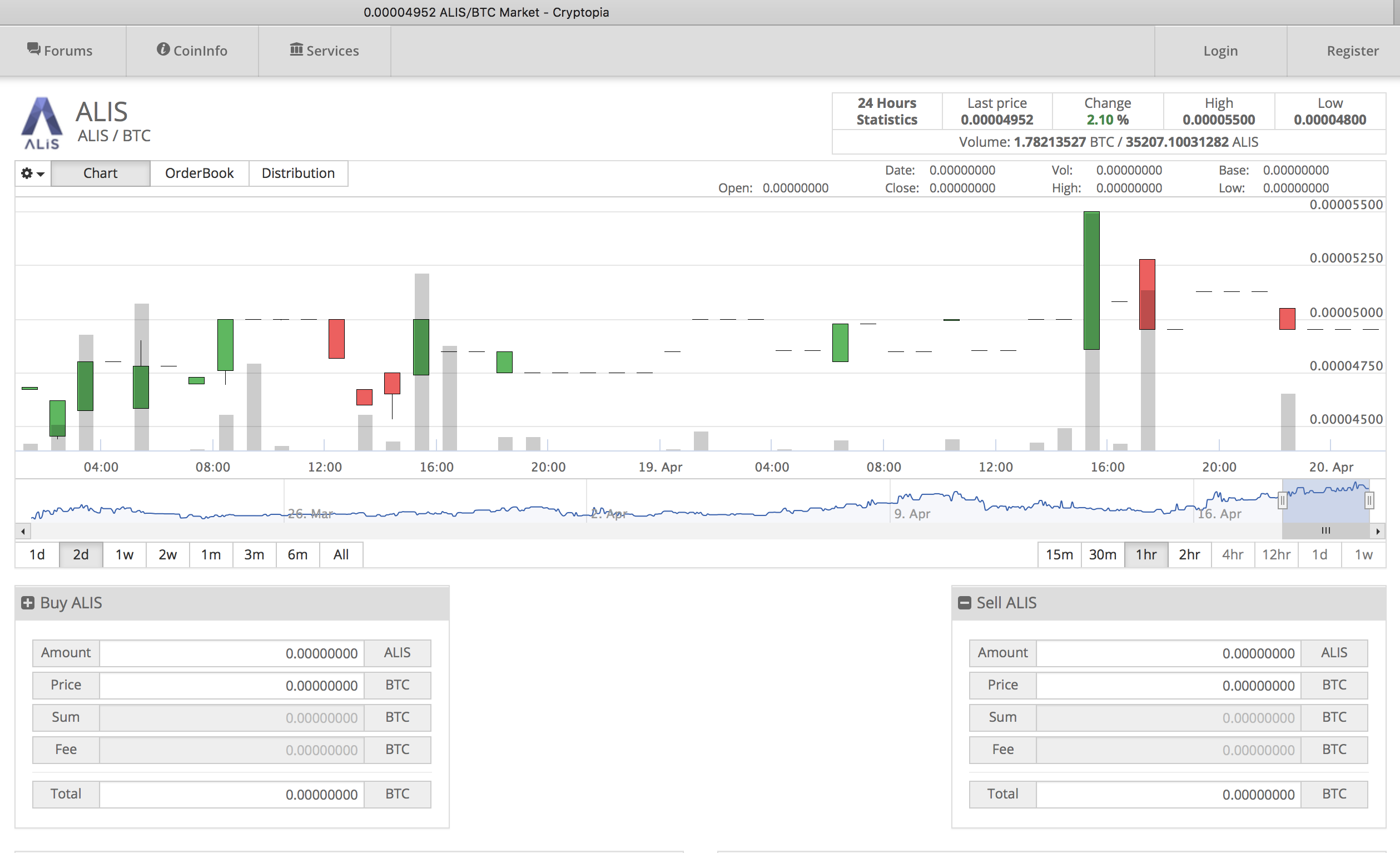The height and width of the screenshot is (853, 1400).
Task: Open the chart settings gear dropdown
Action: point(32,173)
